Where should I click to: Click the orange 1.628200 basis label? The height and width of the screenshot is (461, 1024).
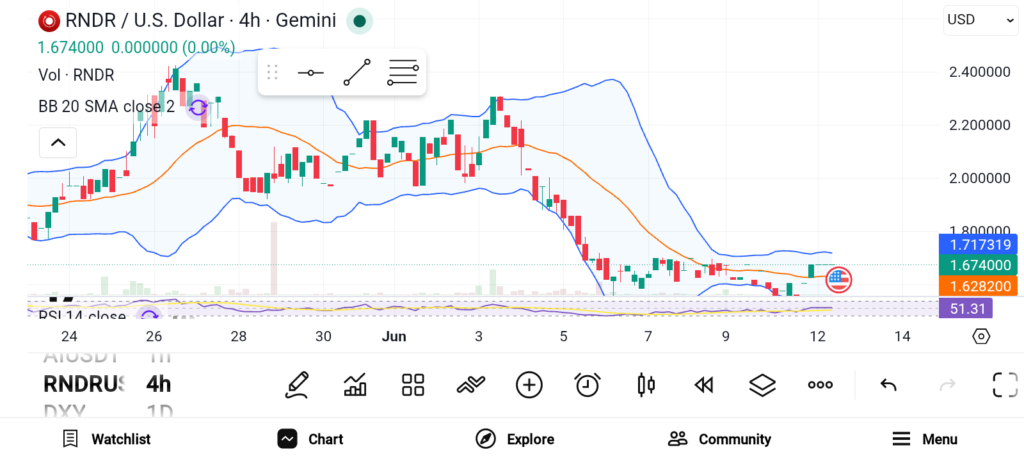pos(978,285)
